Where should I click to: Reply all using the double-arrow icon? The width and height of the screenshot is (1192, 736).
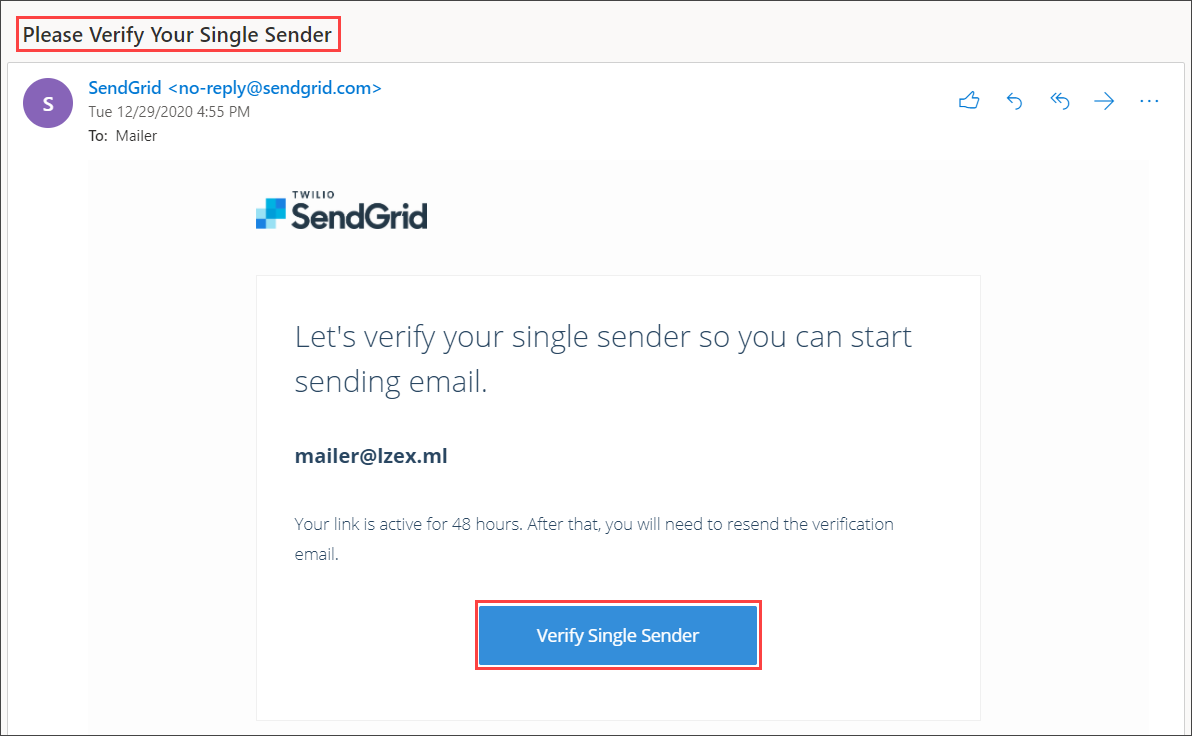1060,100
